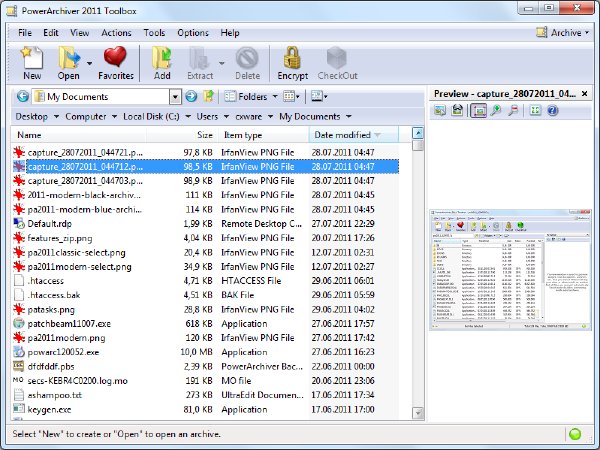600x450 pixels.
Task: Go forward with the blue forward arrow
Action: coord(191,96)
